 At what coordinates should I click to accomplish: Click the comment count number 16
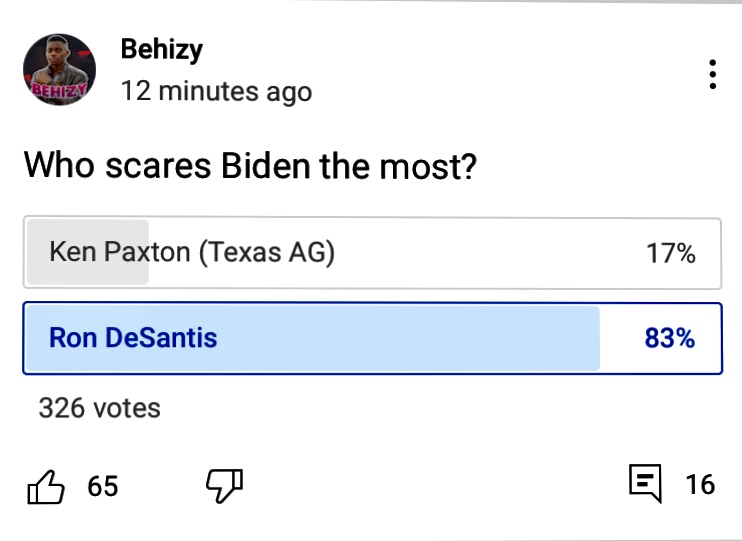click(x=700, y=486)
